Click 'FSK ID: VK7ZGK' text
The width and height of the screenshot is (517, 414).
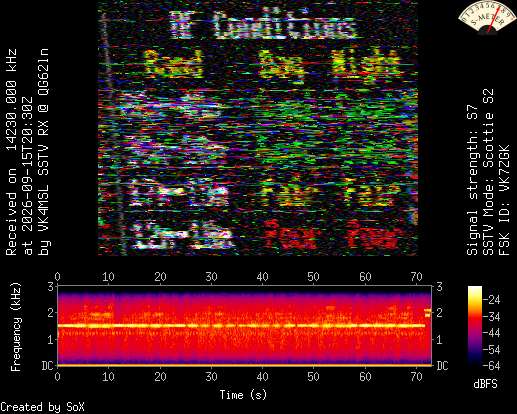point(504,200)
